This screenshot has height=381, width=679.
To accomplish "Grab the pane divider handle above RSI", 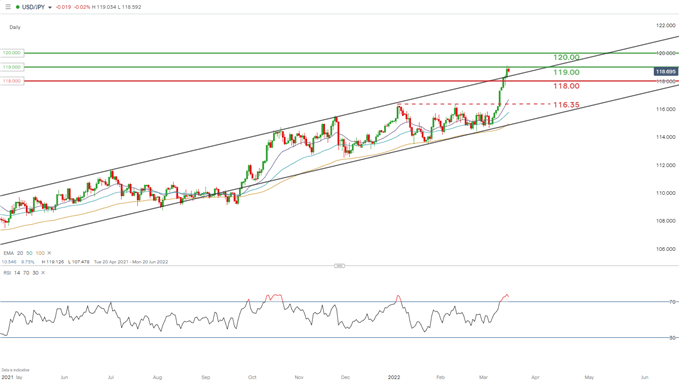I will 340,265.
